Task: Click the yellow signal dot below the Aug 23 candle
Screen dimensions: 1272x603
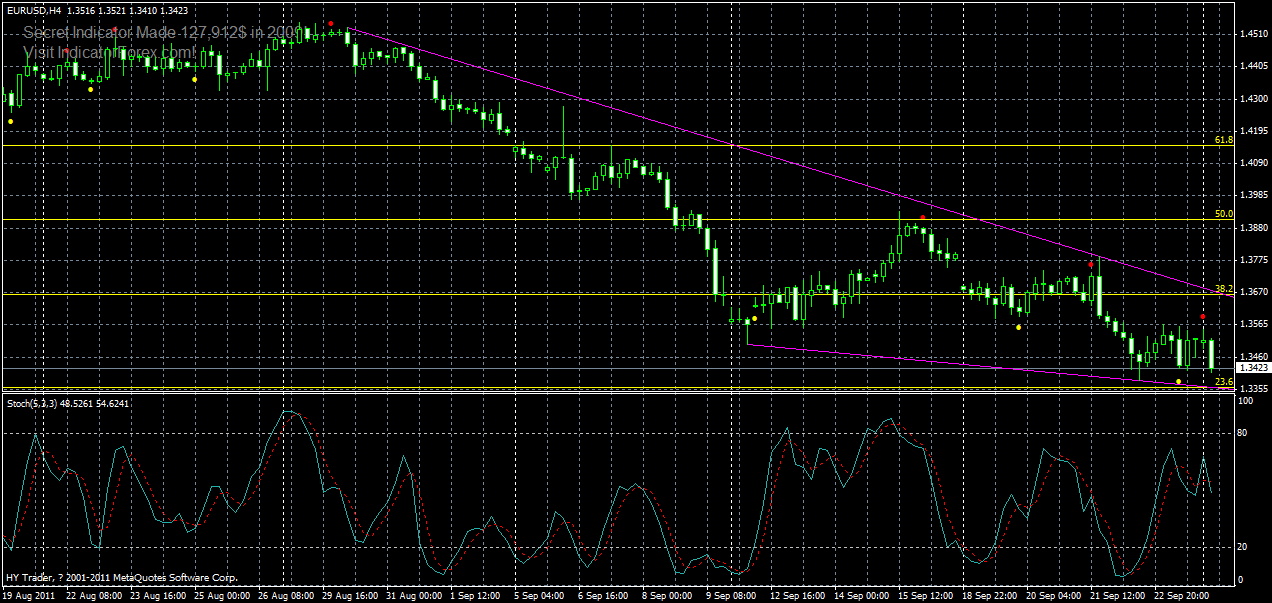Action: click(90, 90)
